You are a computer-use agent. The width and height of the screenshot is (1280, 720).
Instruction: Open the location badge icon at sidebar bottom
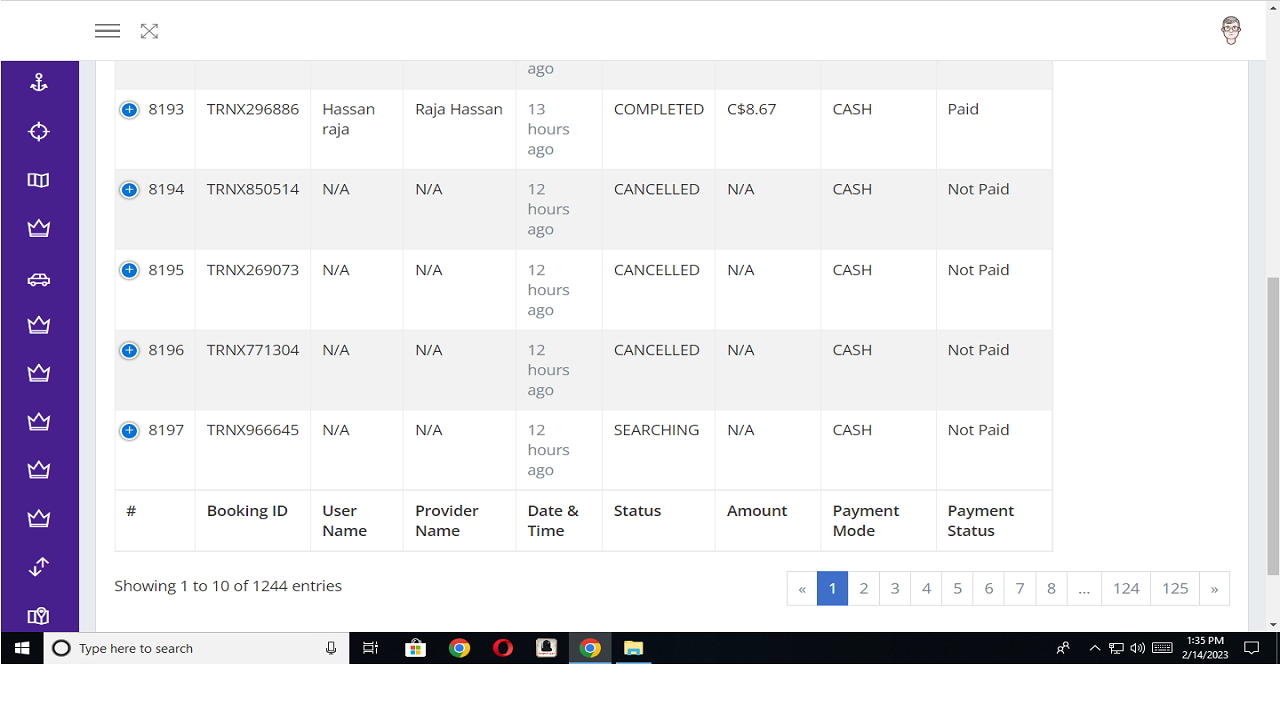click(x=39, y=616)
